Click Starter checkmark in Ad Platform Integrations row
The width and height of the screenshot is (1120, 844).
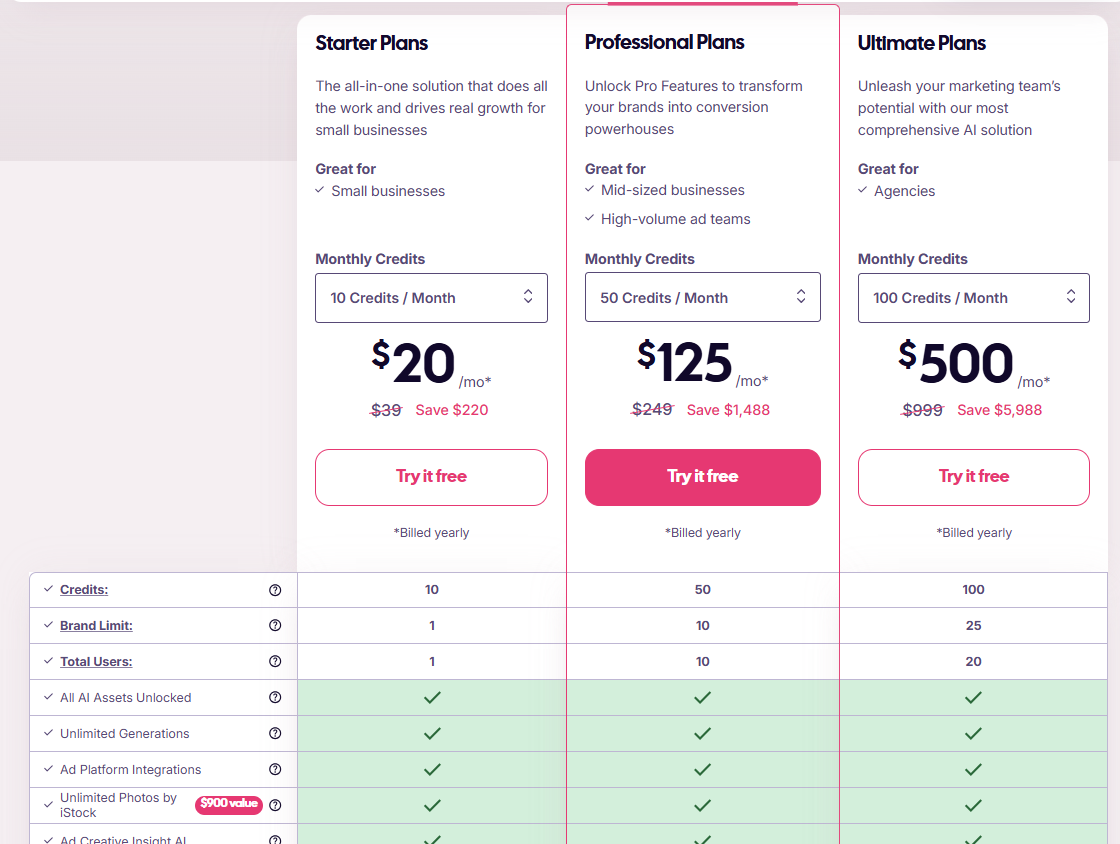432,770
